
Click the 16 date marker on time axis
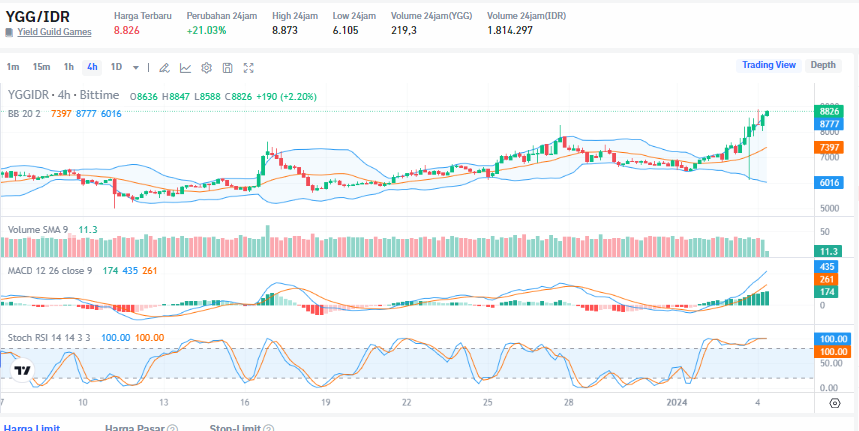244,403
